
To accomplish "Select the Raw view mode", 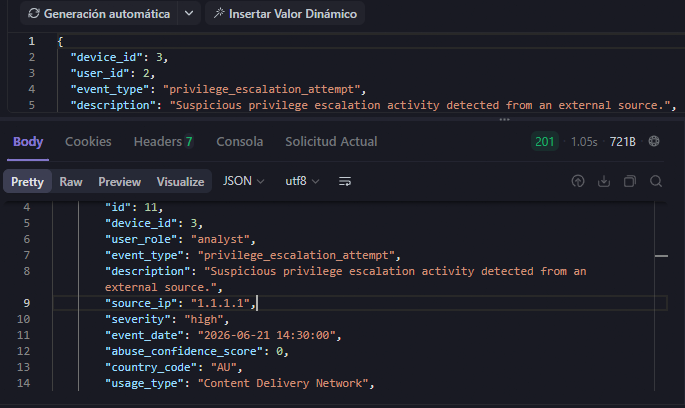I will click(71, 182).
